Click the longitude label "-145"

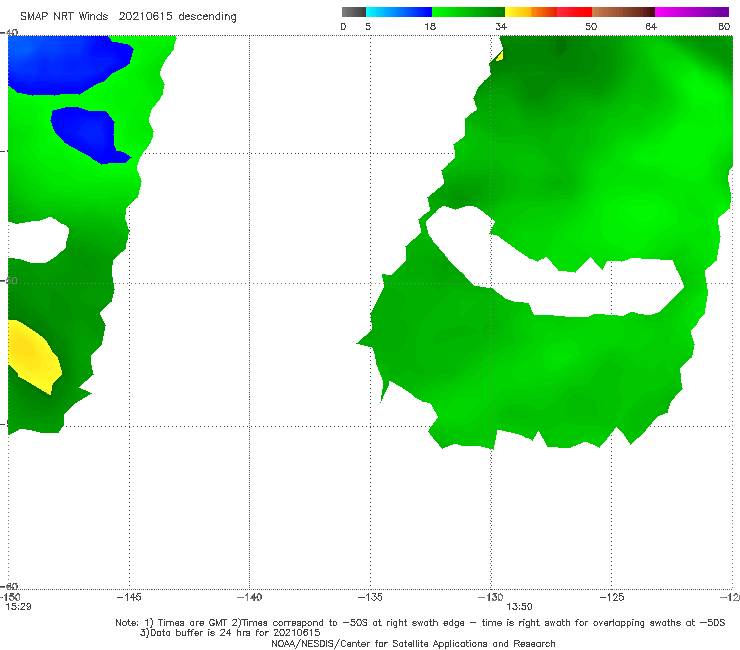pos(129,597)
